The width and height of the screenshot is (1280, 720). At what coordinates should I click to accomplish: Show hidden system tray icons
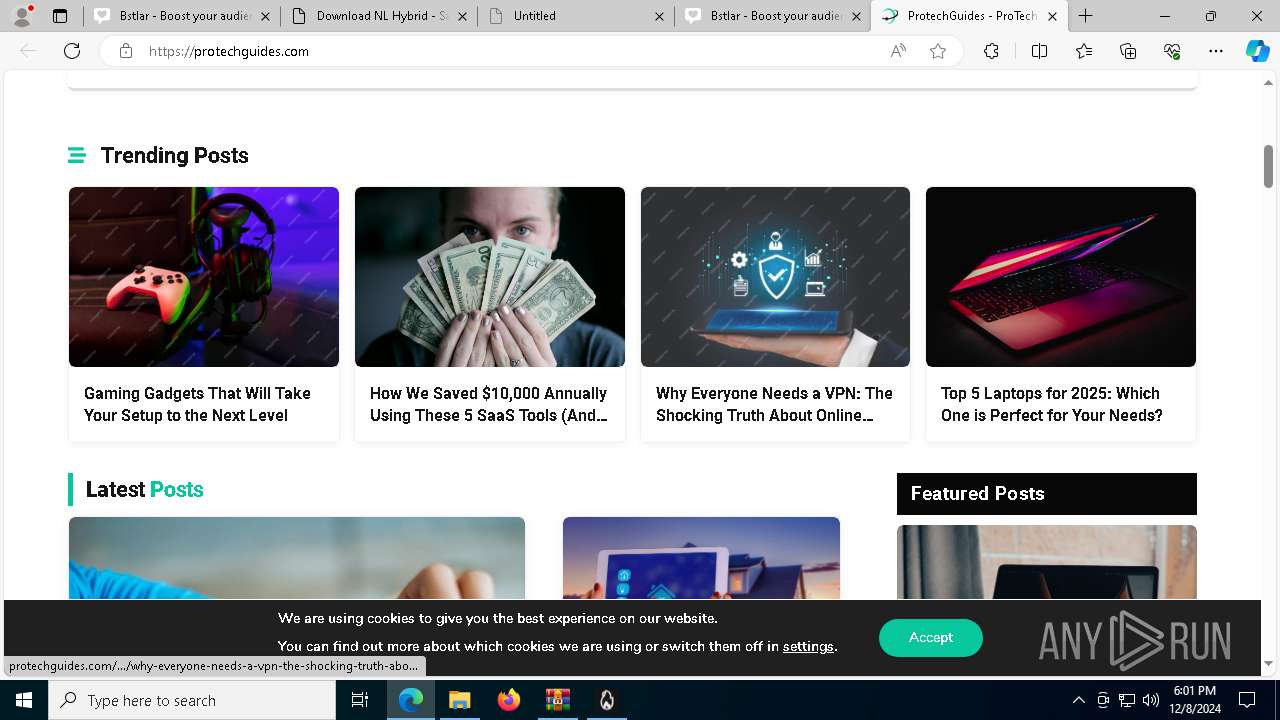[1078, 700]
